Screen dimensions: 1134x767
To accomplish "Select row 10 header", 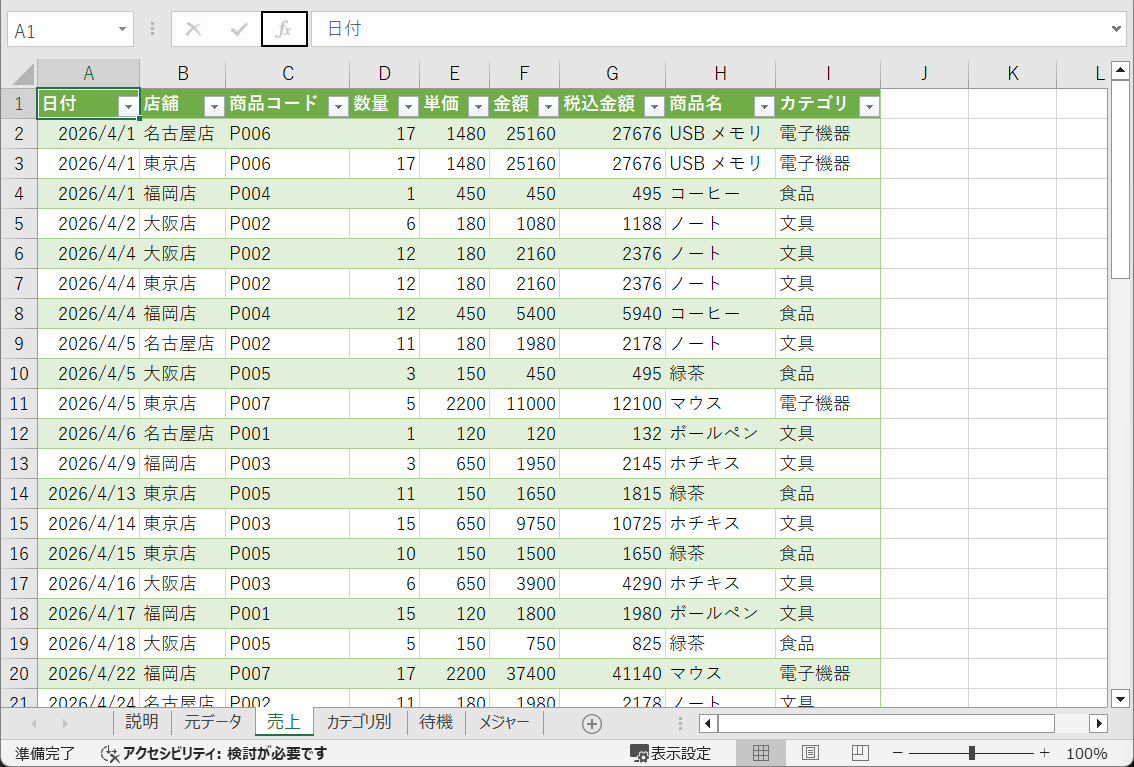I will coord(19,374).
